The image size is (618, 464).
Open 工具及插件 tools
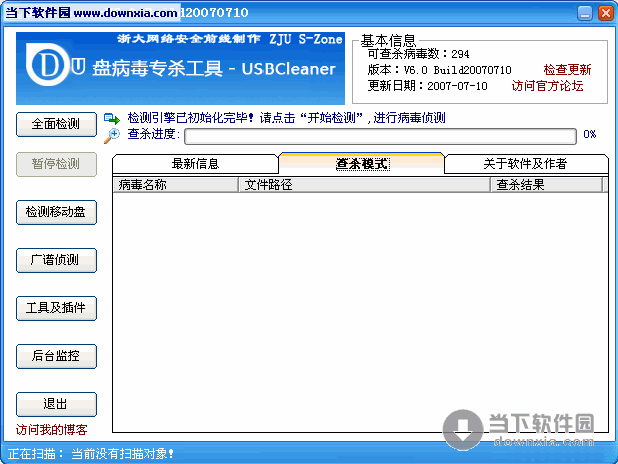point(56,308)
